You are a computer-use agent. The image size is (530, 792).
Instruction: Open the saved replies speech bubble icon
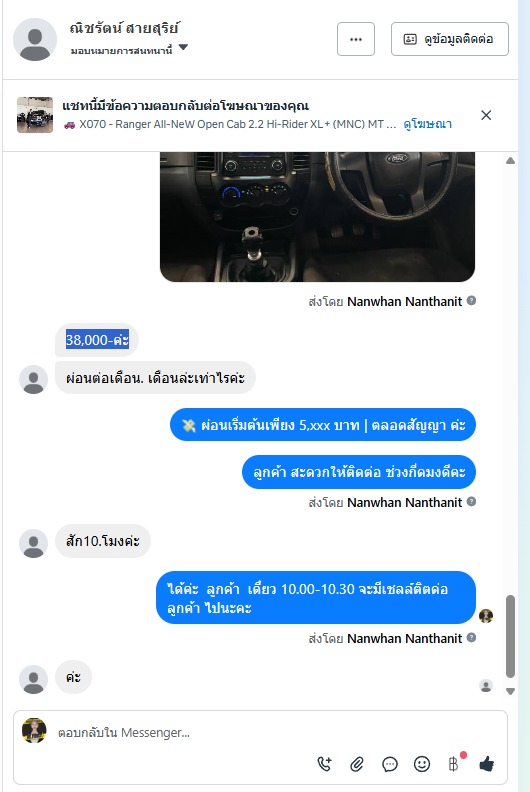pos(390,764)
